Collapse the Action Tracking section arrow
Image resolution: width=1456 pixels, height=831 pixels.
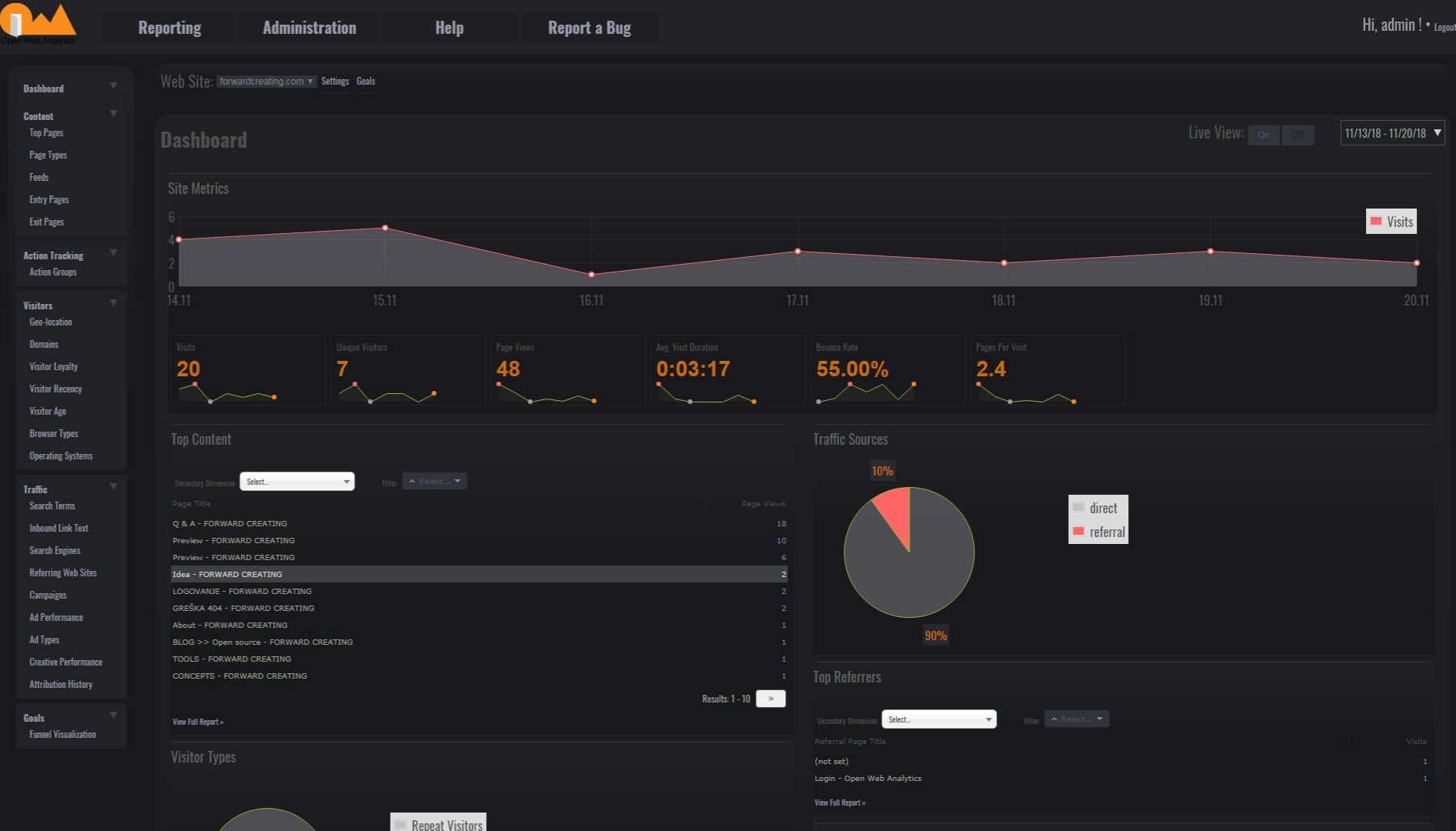(113, 252)
